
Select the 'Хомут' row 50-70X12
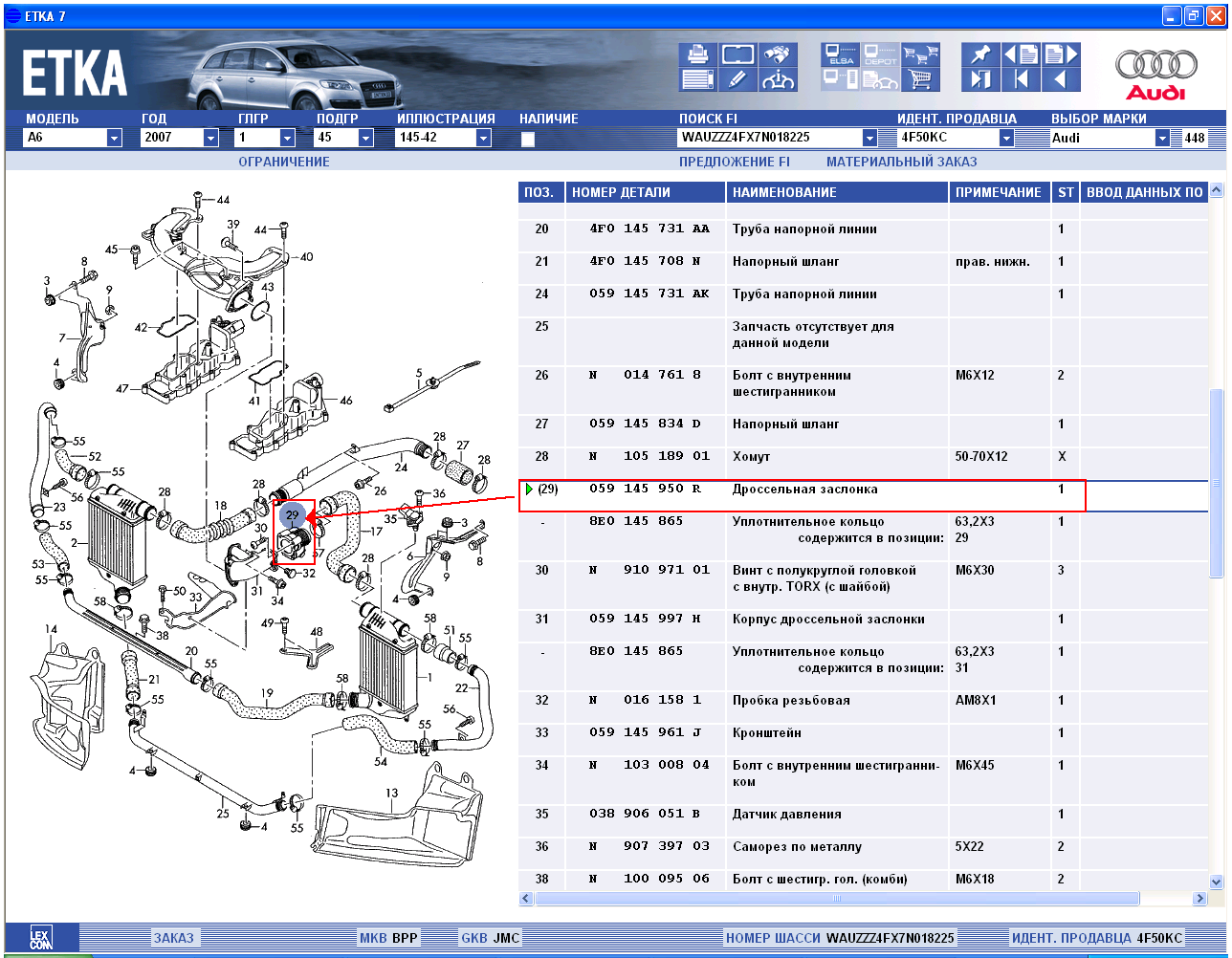864,464
